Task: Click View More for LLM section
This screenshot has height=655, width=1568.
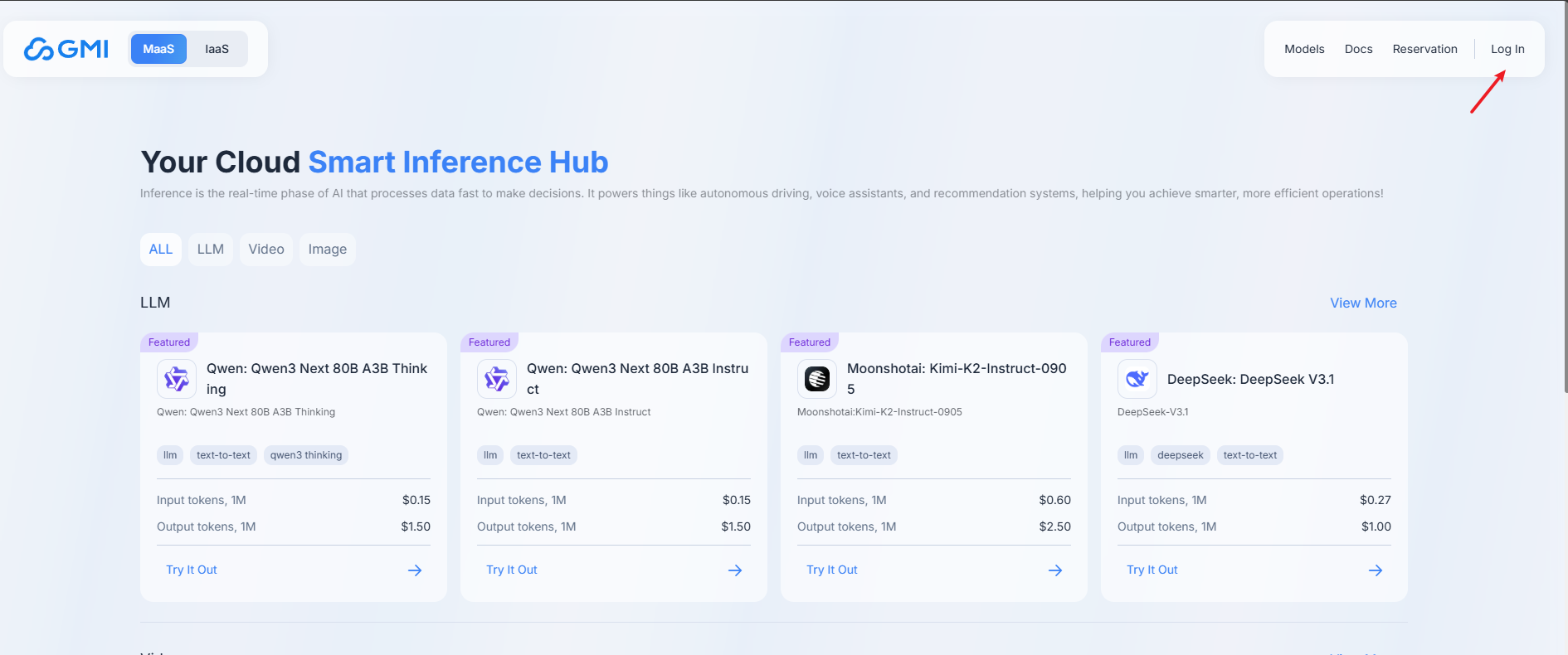Action: coord(1363,303)
